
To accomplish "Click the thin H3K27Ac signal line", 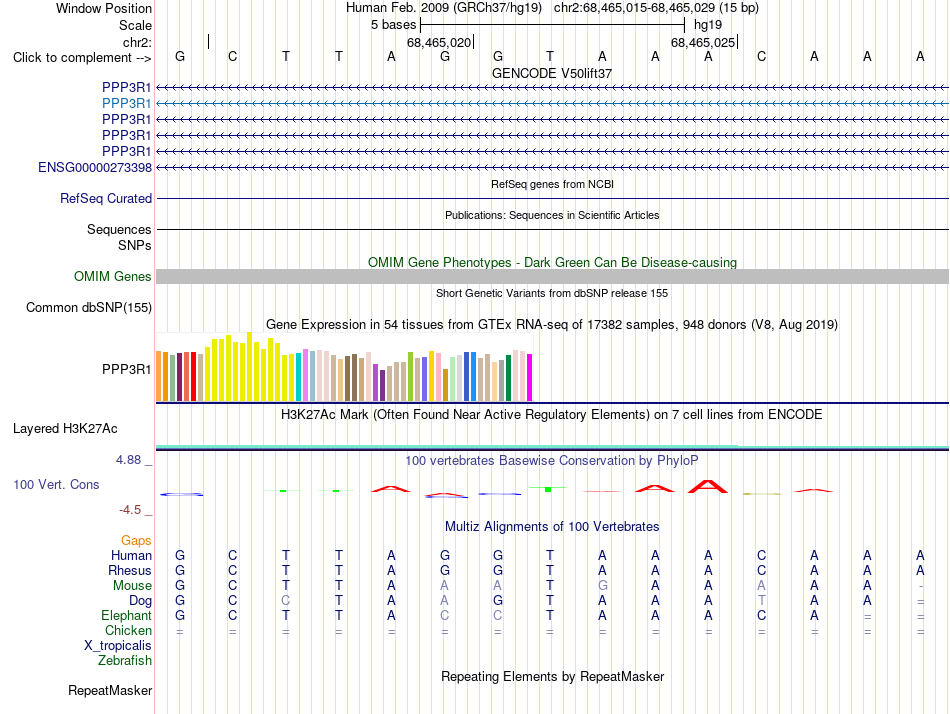I will click(x=552, y=447).
